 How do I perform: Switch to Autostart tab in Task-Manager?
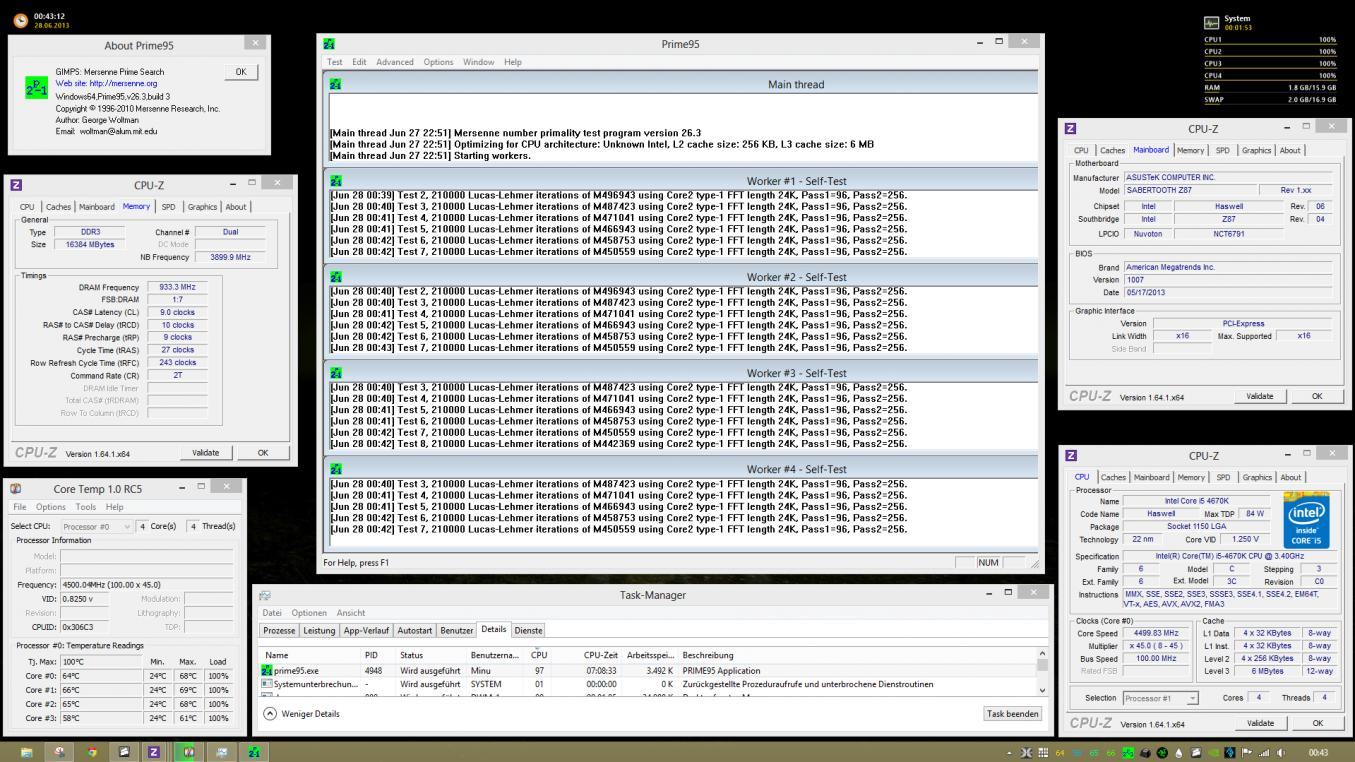coord(415,631)
